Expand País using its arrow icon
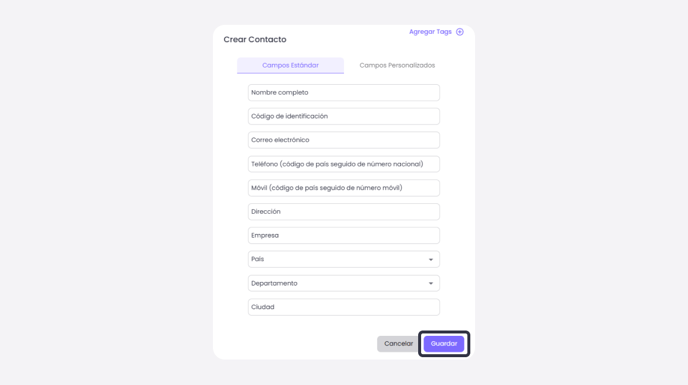The image size is (688, 385). click(x=431, y=259)
